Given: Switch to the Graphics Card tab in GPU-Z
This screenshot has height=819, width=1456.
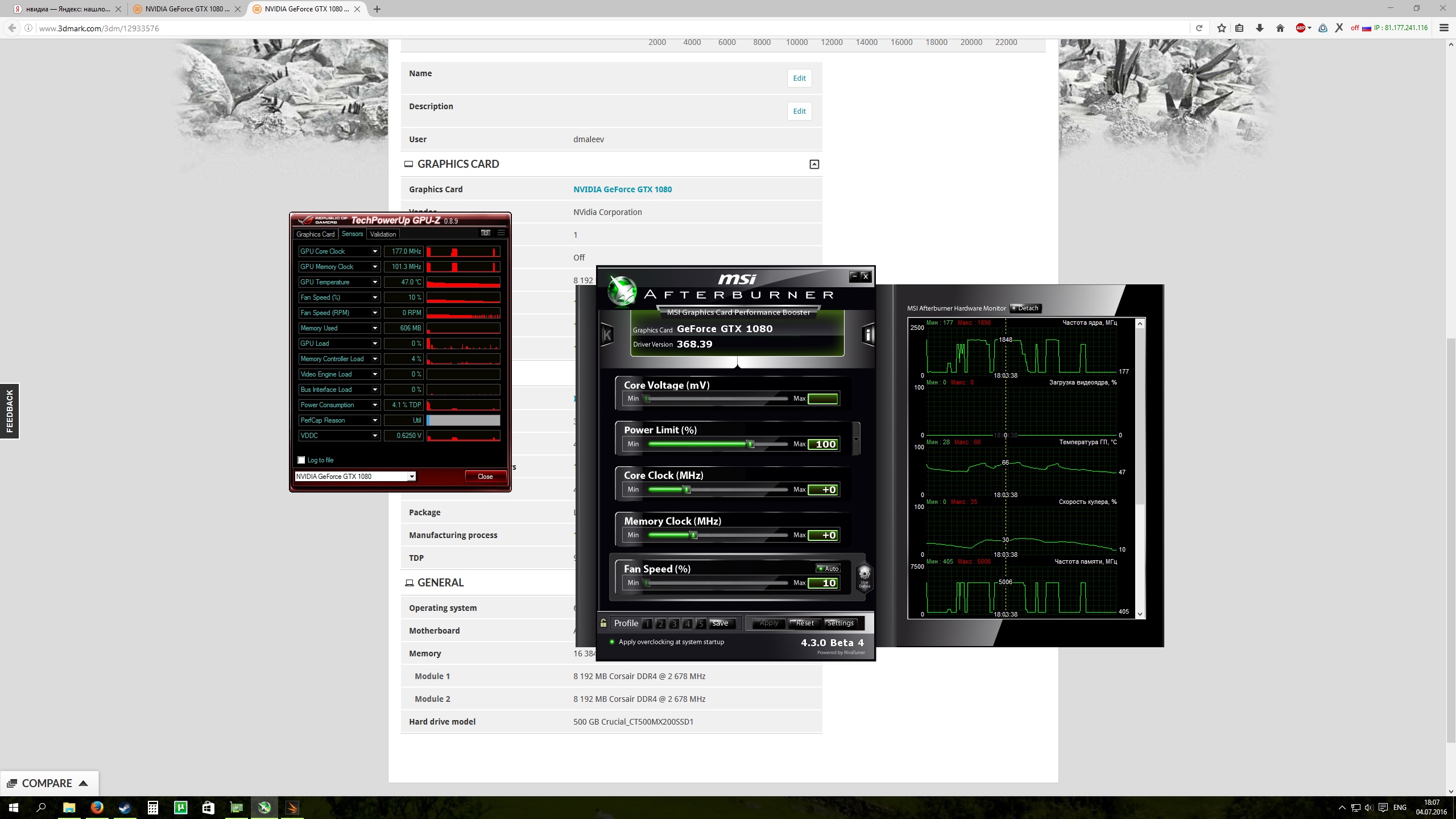Looking at the screenshot, I should point(315,234).
